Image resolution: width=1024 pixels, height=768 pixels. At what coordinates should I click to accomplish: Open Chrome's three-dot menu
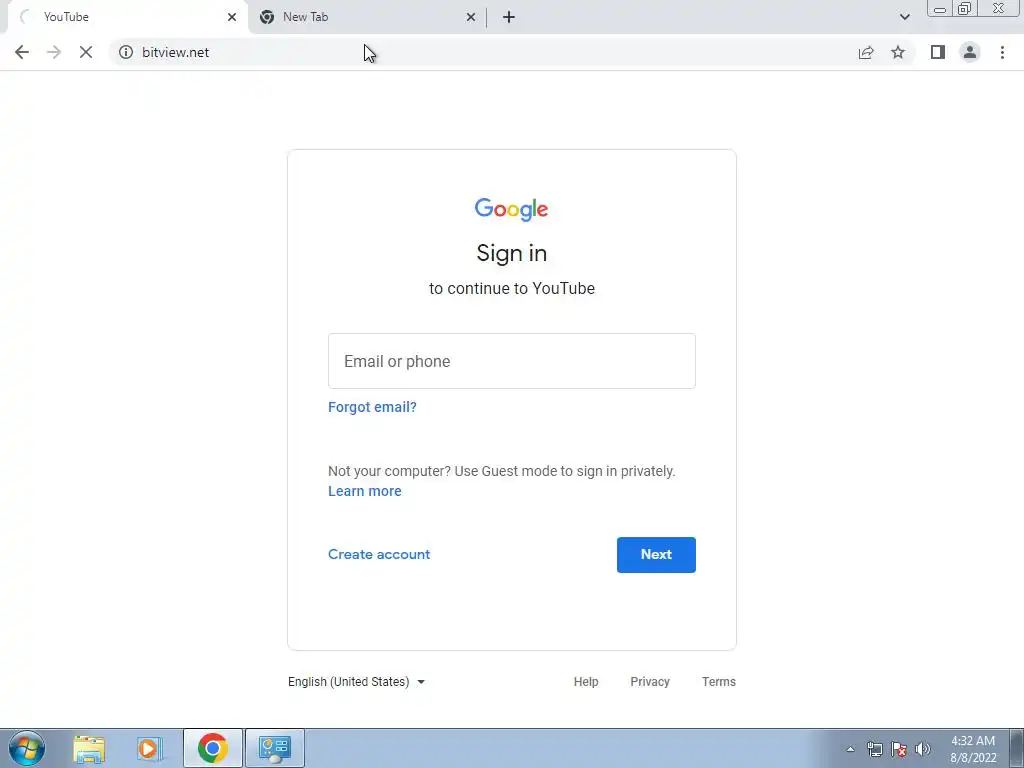1002,52
